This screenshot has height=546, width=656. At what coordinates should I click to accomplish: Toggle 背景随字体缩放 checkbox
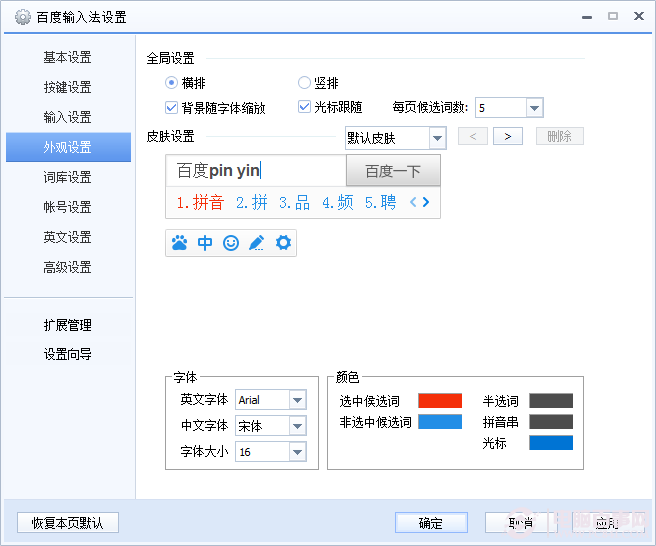[172, 107]
